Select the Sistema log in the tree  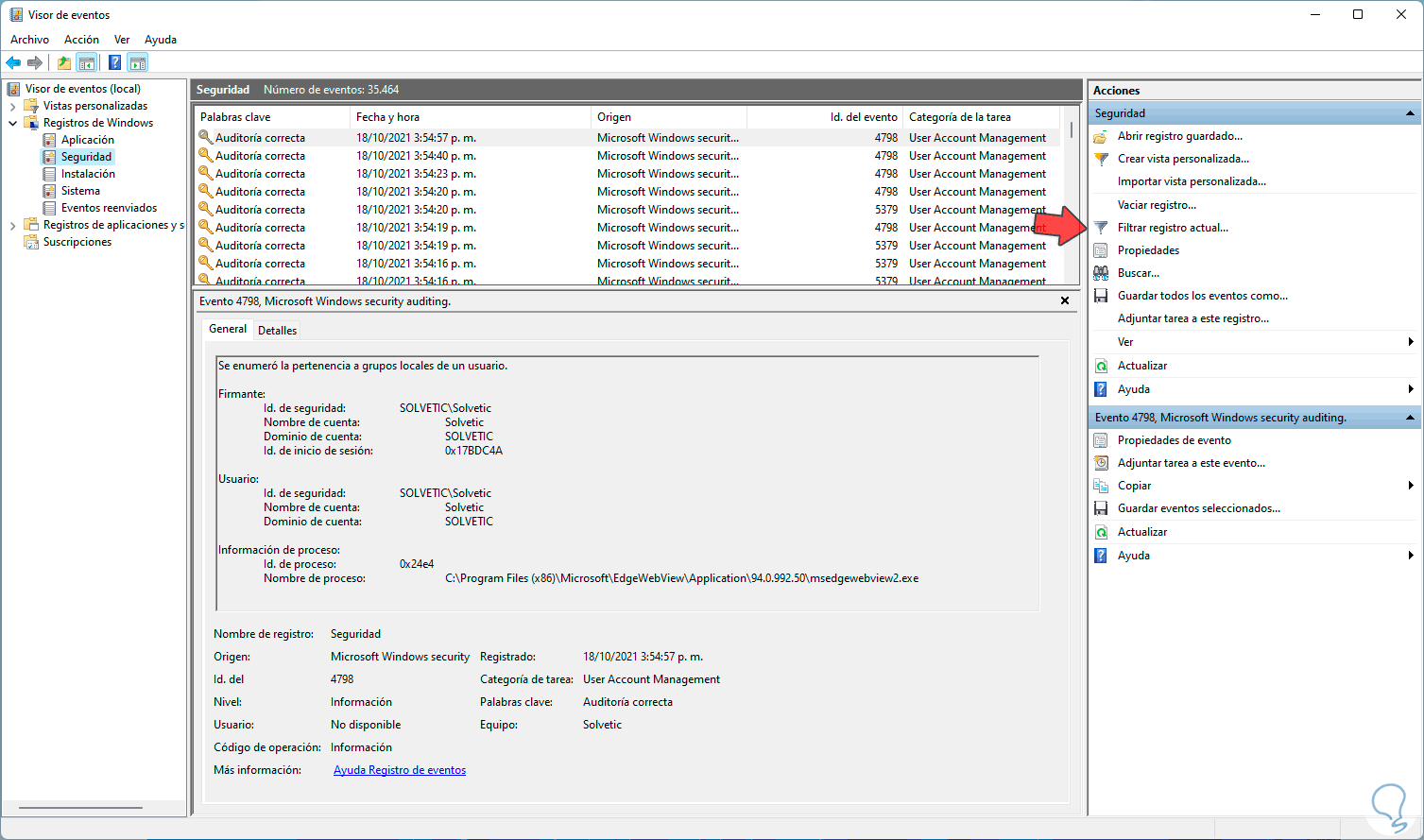coord(80,191)
